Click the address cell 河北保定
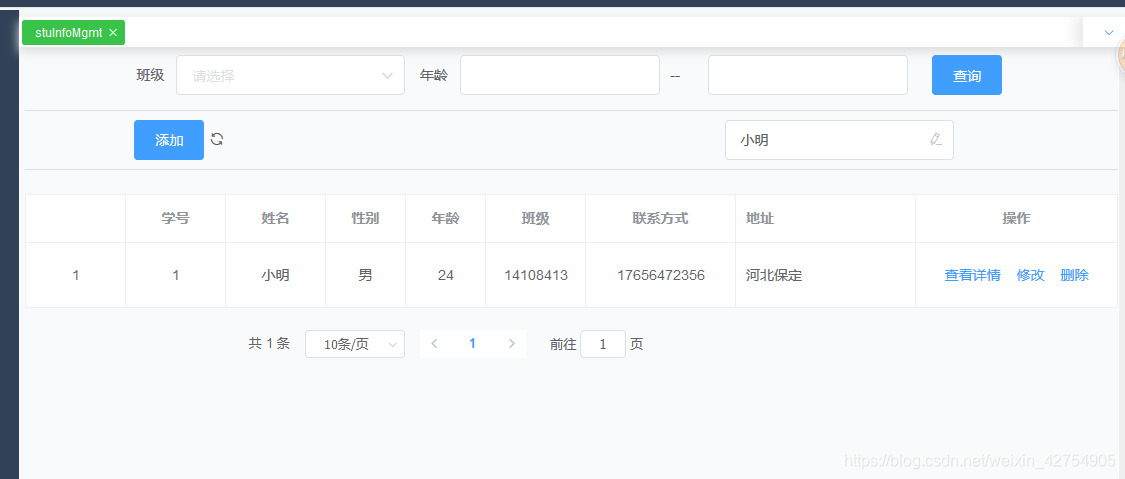The image size is (1125, 479). (x=825, y=275)
